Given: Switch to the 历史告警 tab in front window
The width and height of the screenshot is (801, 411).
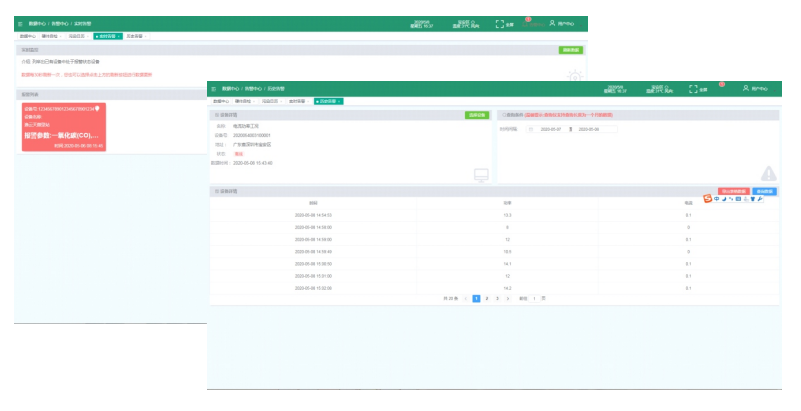Looking at the screenshot, I should [x=328, y=101].
